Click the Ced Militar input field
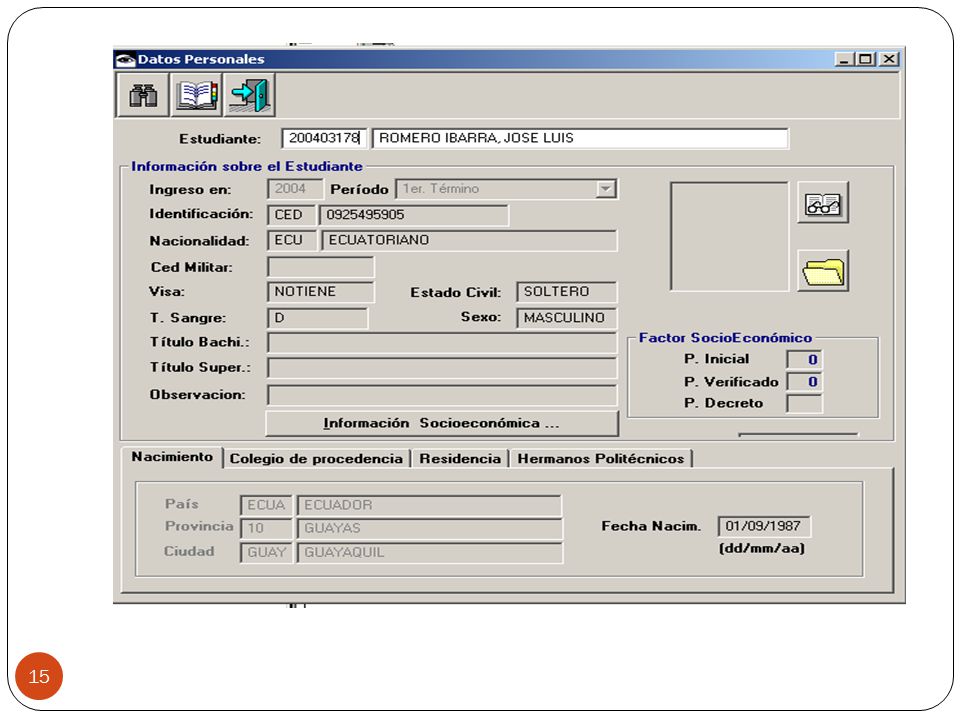 tap(320, 267)
